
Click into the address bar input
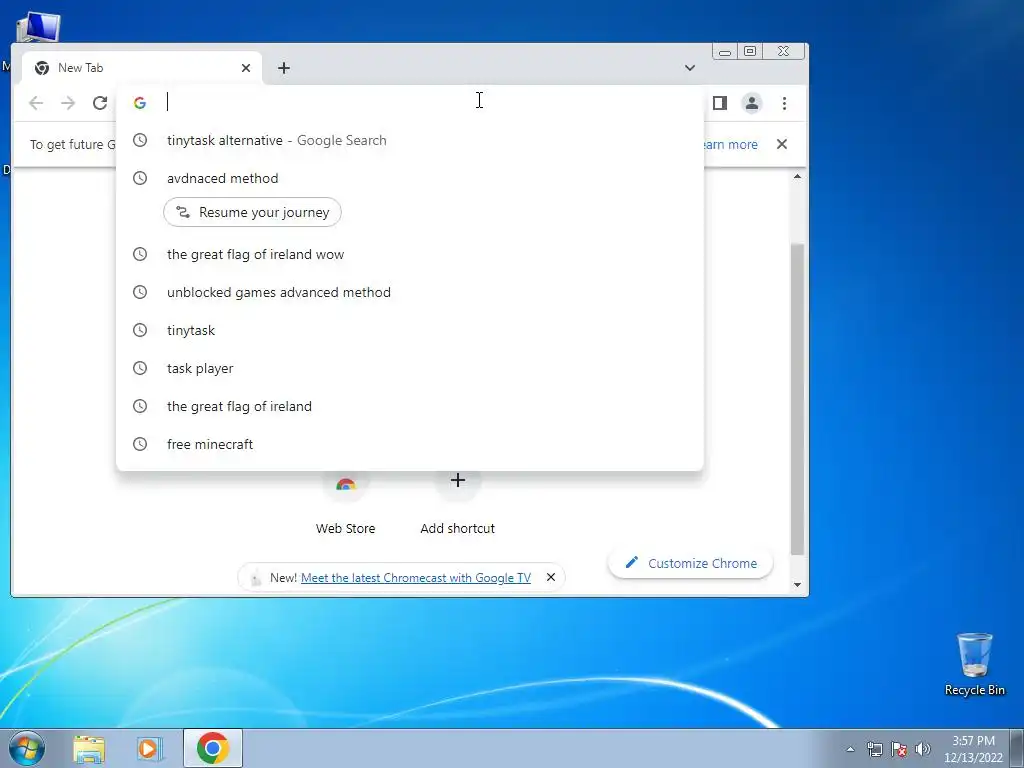point(431,103)
